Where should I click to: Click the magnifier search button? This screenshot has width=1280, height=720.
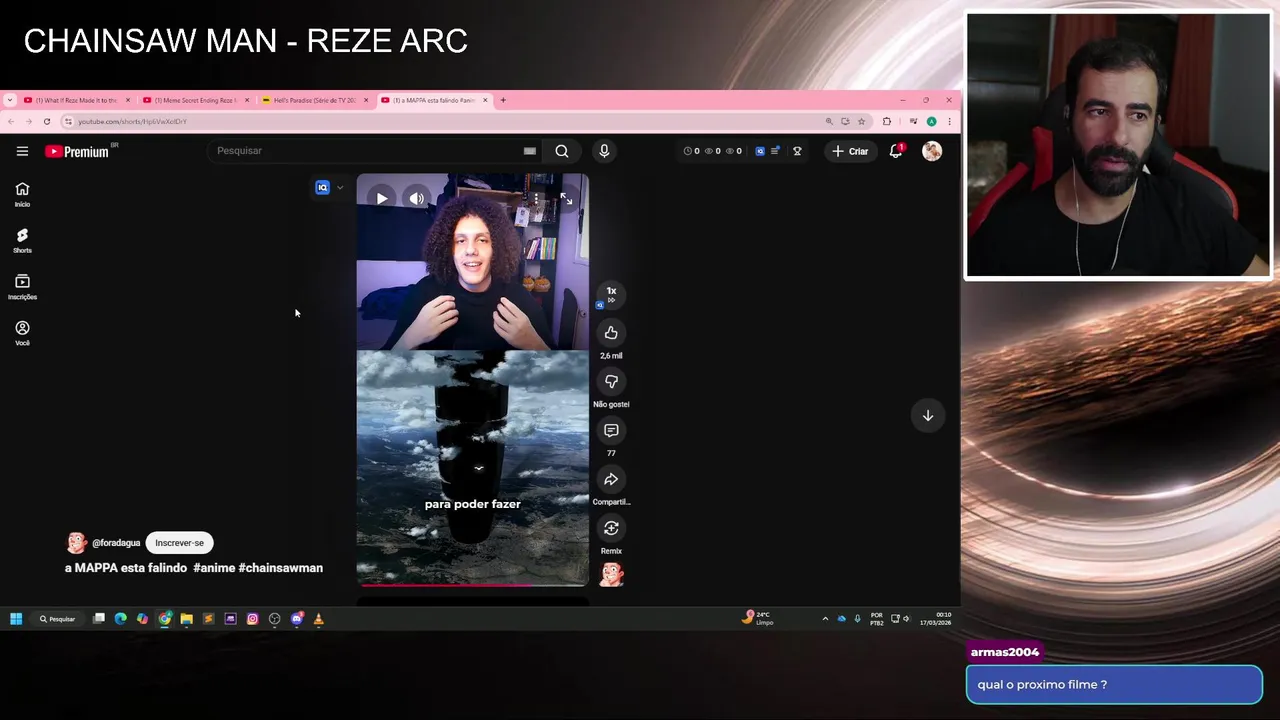coord(562,151)
